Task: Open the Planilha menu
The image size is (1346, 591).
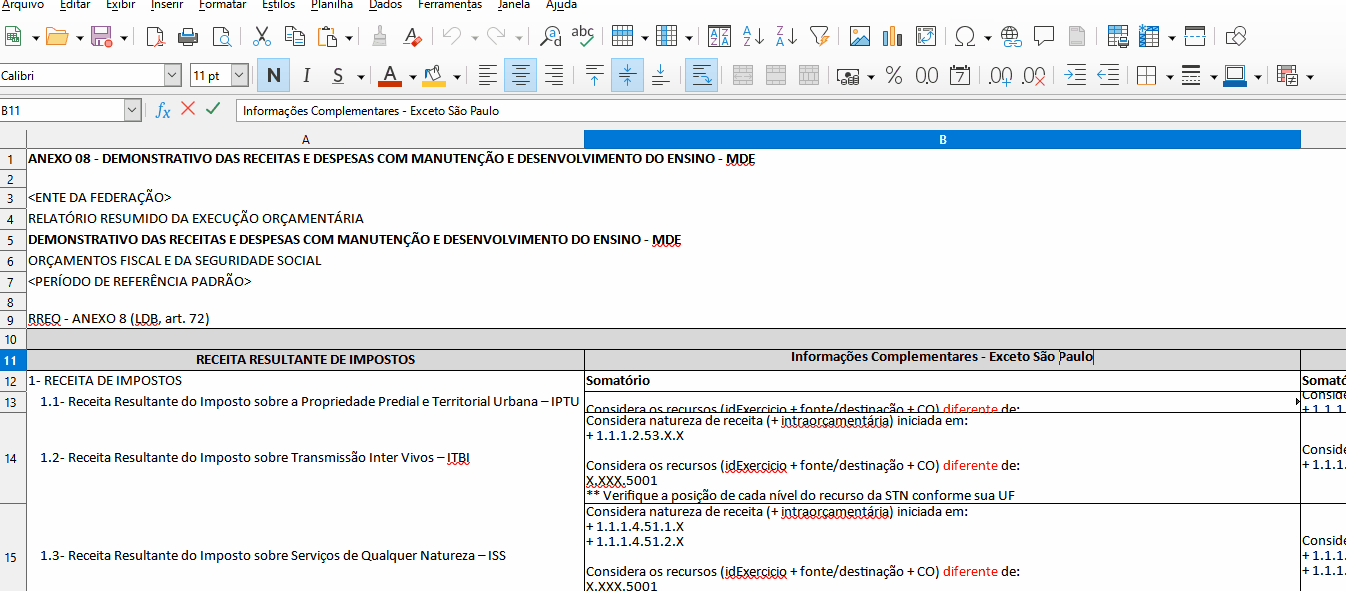Action: pos(332,5)
